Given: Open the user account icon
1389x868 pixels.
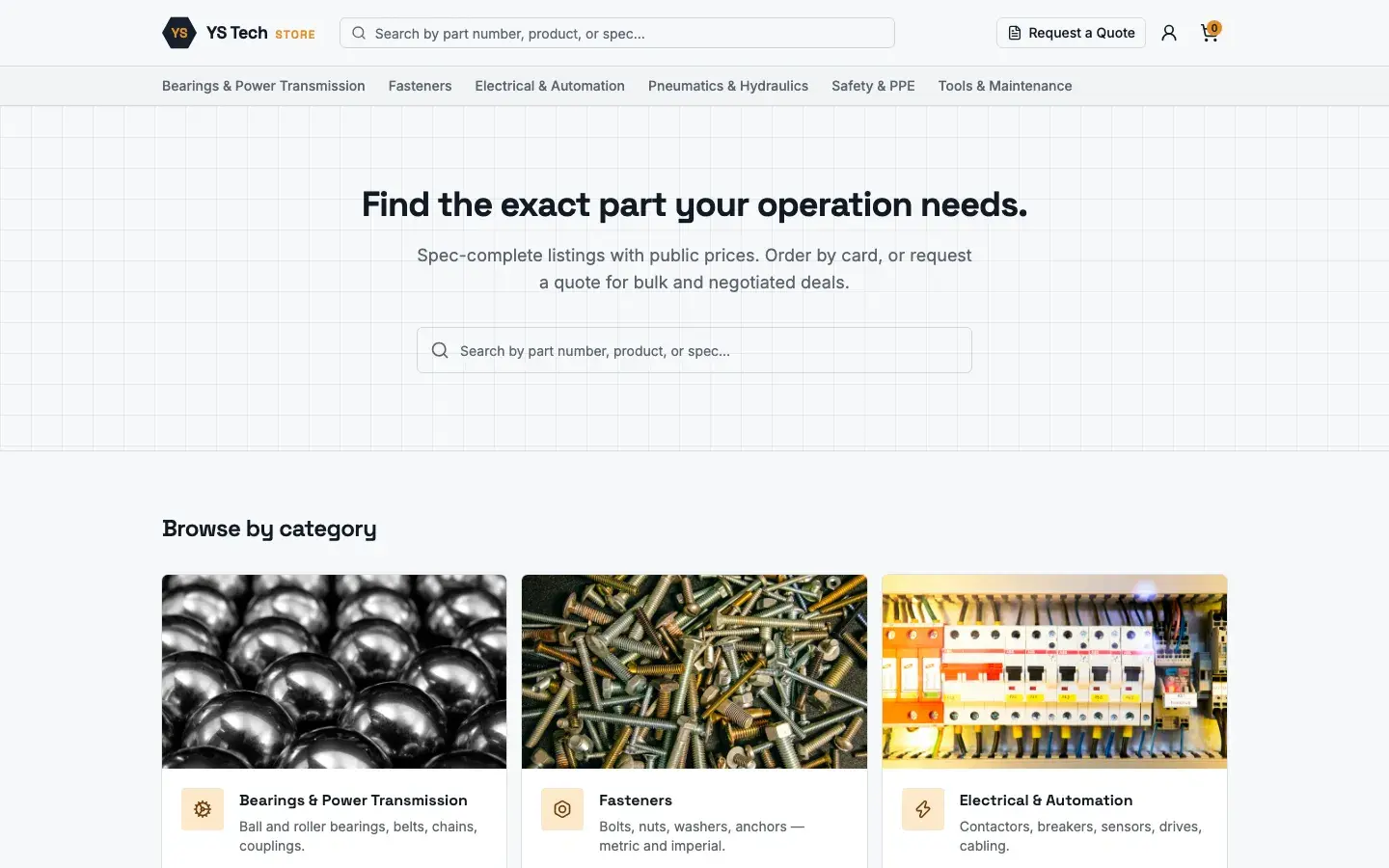Looking at the screenshot, I should click(1169, 33).
